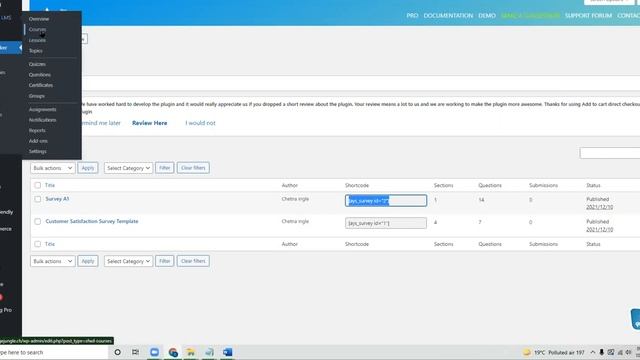640x360 pixels.
Task: Open Groups in the LMS submenu
Action: pyautogui.click(x=36, y=96)
